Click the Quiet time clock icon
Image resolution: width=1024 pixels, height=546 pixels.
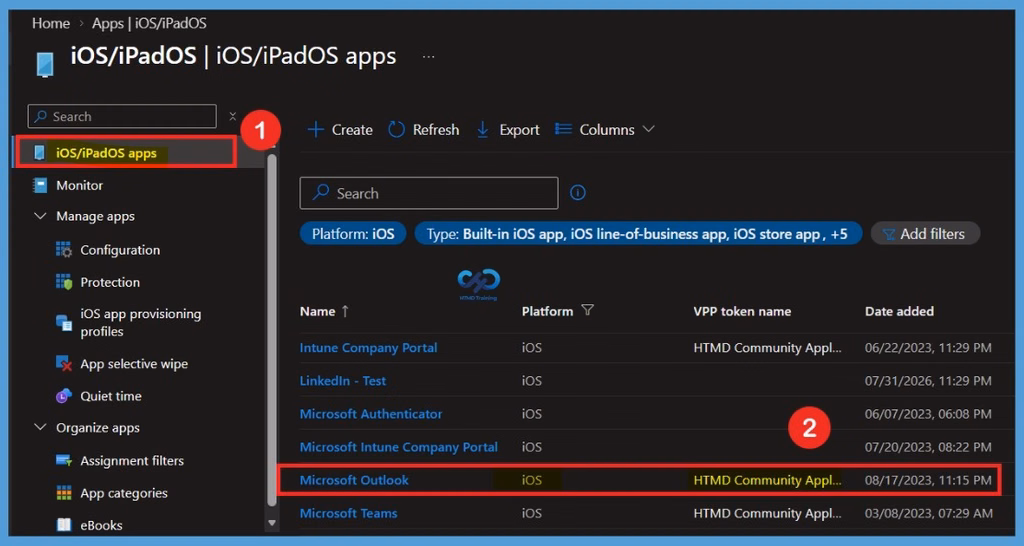(x=64, y=396)
